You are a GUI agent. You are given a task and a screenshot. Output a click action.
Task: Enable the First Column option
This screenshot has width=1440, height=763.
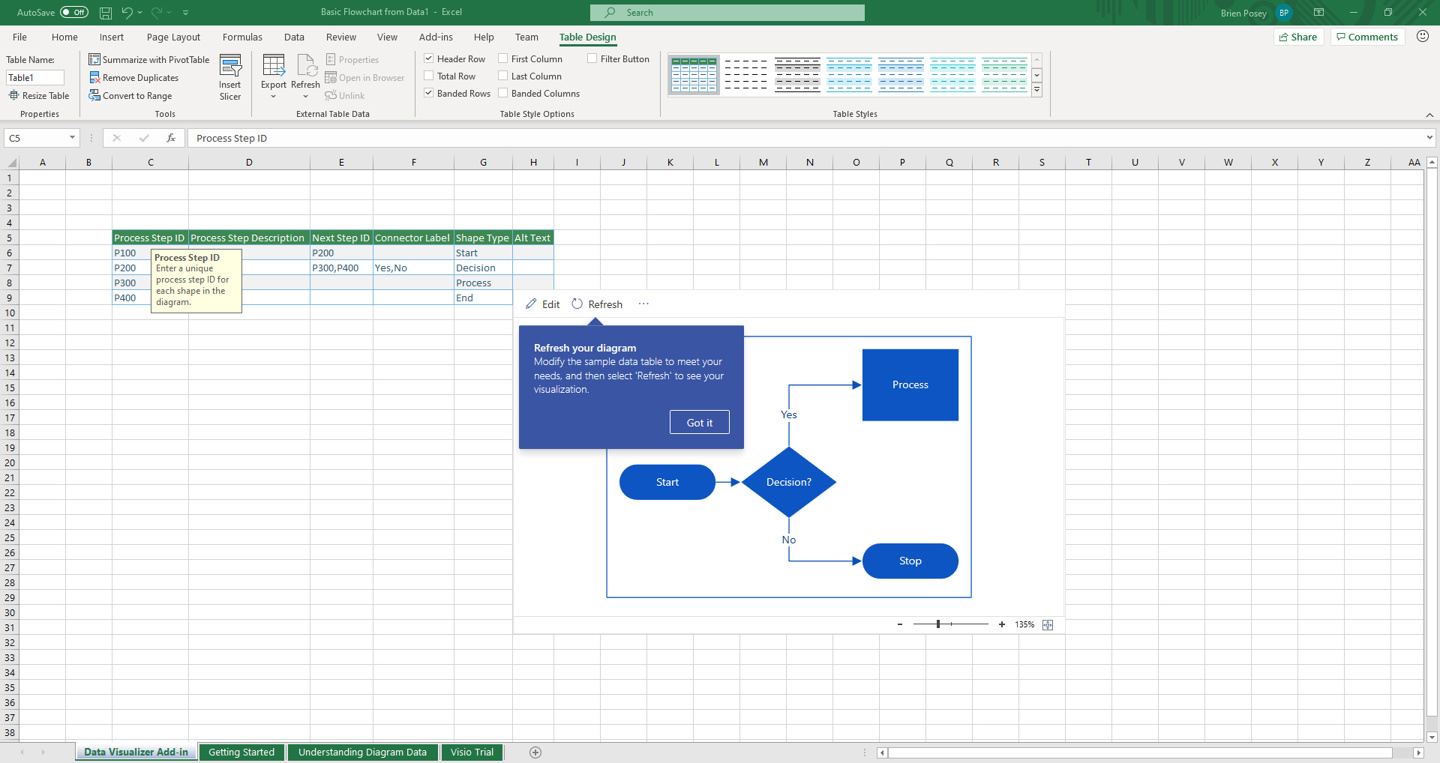tap(504, 58)
